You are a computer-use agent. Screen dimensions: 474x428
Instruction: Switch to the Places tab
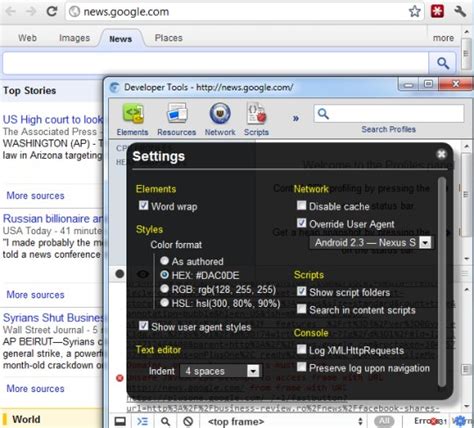(x=169, y=38)
